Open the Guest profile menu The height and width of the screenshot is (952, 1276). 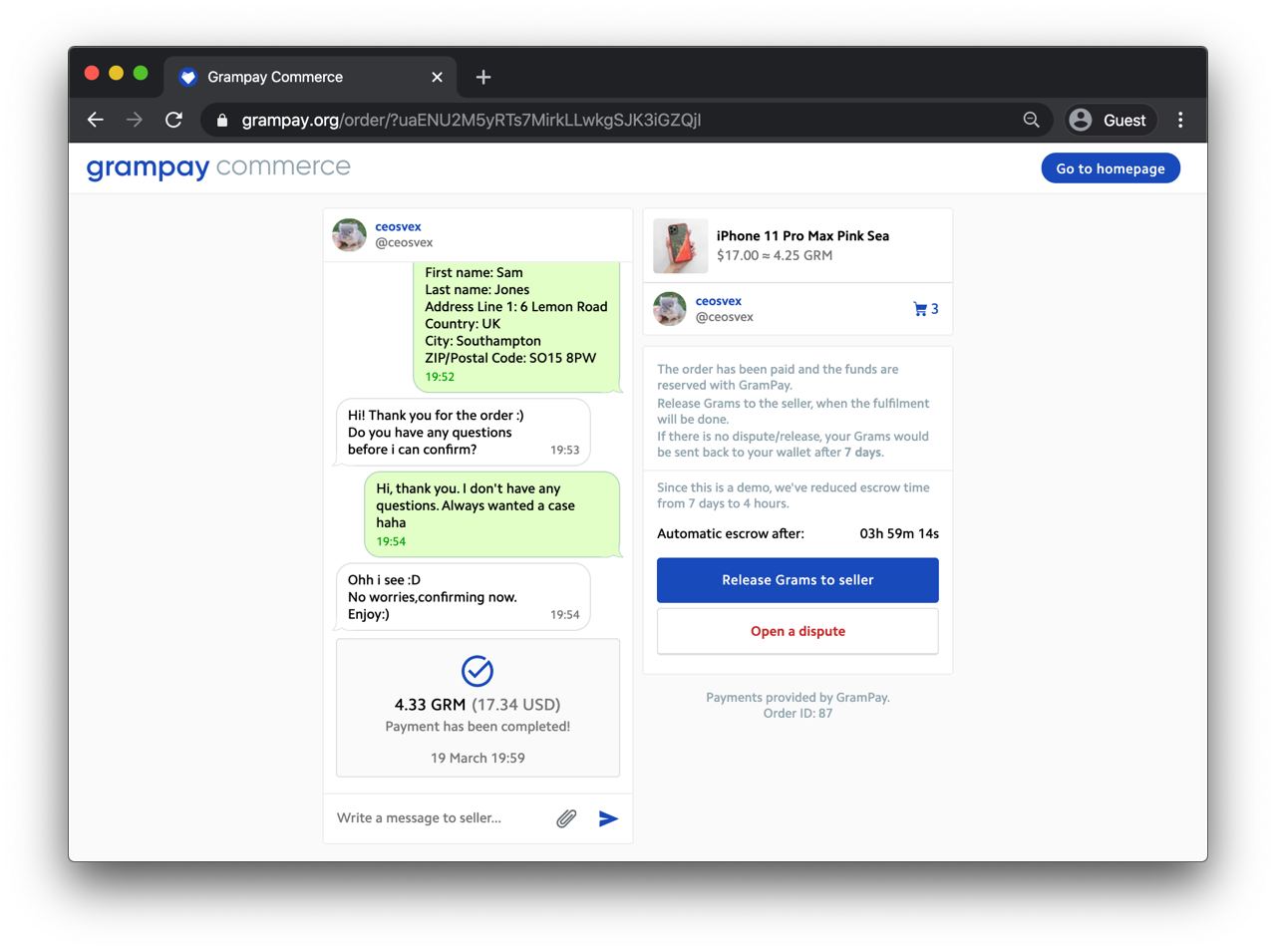click(1110, 120)
